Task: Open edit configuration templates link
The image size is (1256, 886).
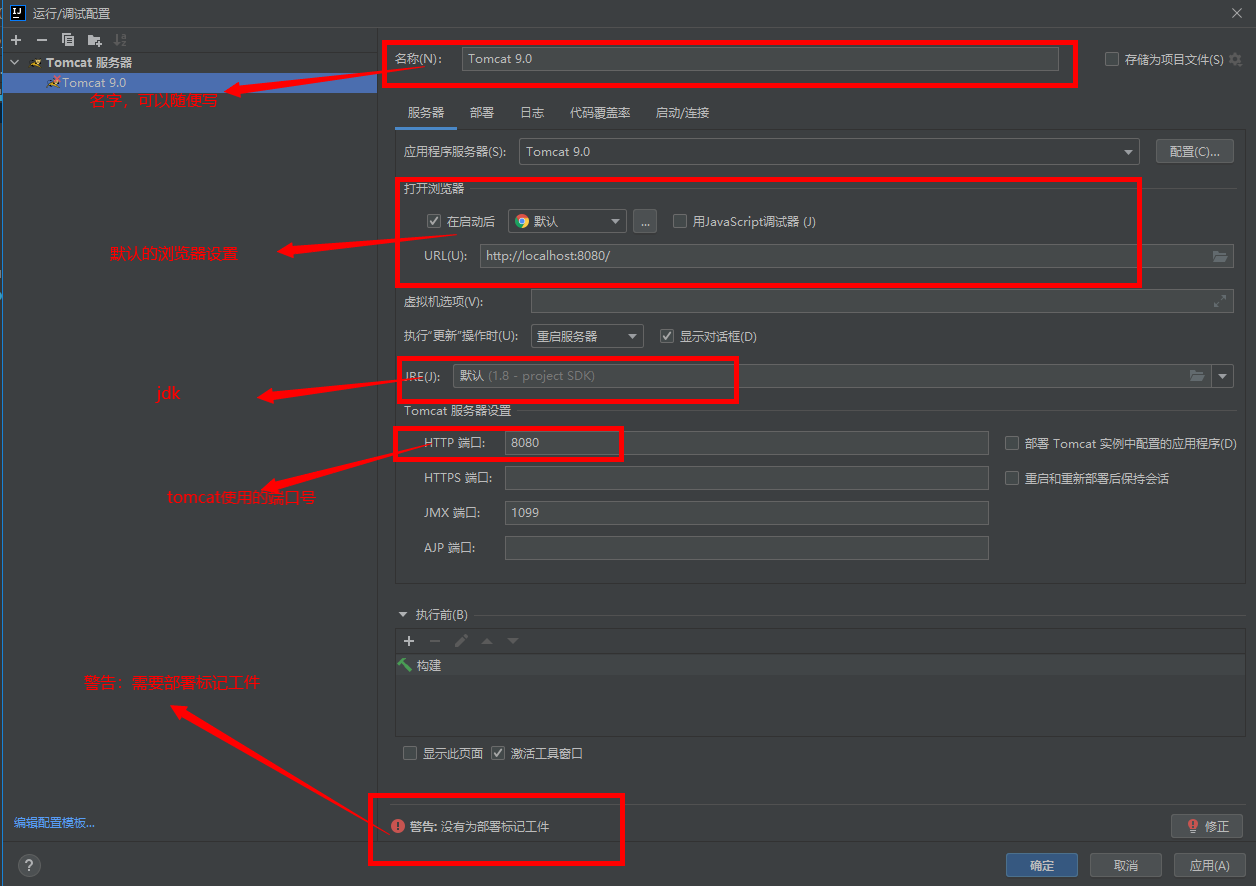Action: coord(54,823)
